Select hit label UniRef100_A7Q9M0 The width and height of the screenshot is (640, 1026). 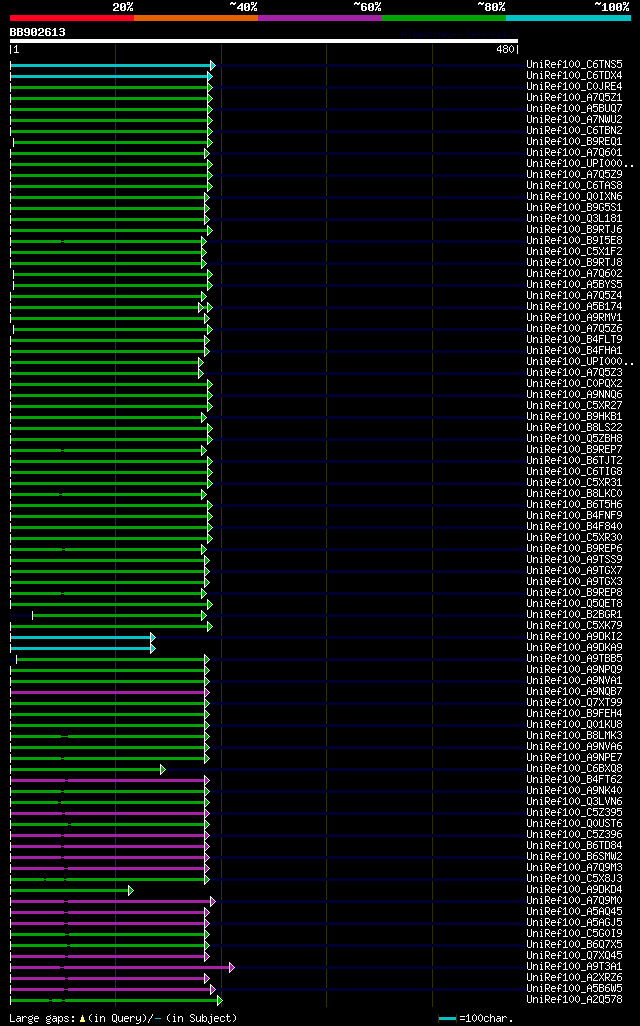click(575, 900)
